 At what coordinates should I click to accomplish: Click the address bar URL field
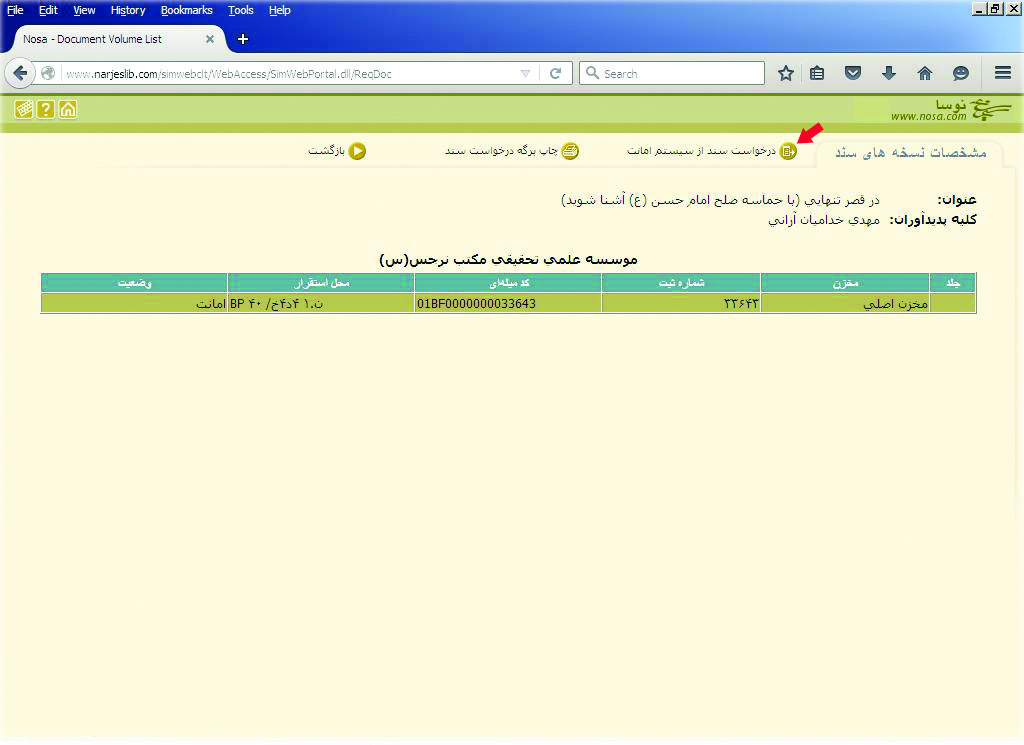[x=291, y=74]
